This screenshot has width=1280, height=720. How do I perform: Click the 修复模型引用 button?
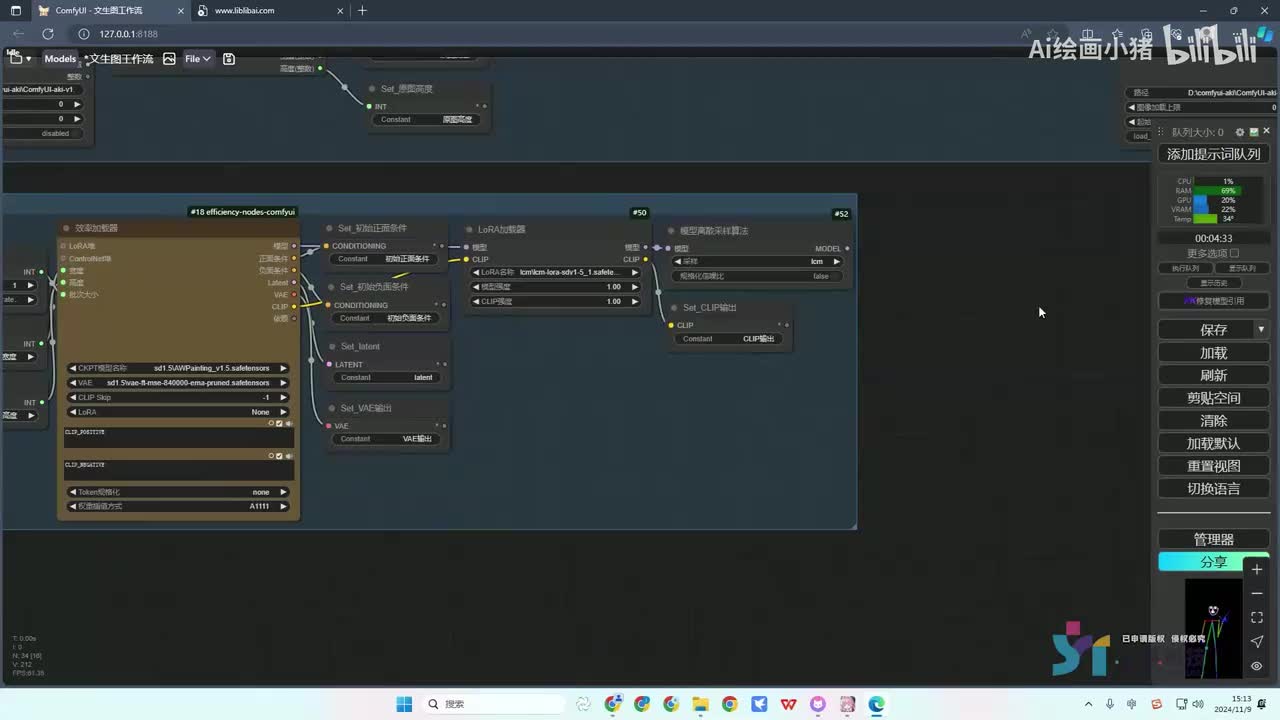click(1213, 301)
